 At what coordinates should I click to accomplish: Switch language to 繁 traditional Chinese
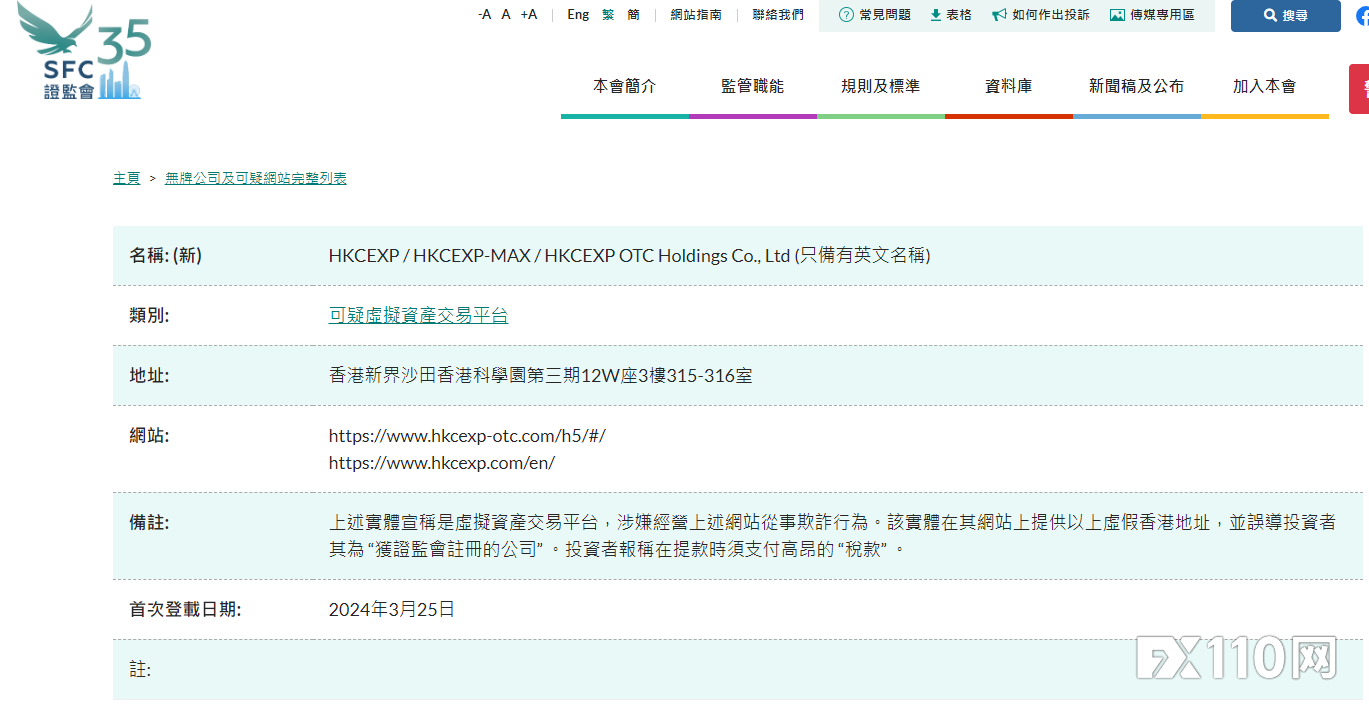(607, 15)
